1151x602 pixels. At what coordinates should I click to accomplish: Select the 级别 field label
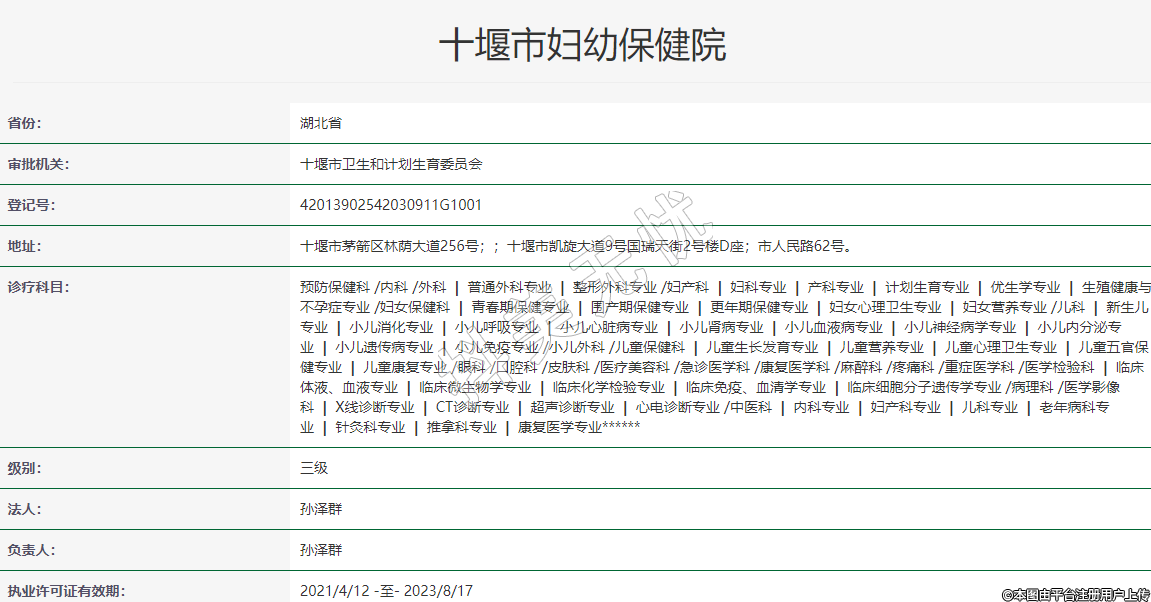25,468
